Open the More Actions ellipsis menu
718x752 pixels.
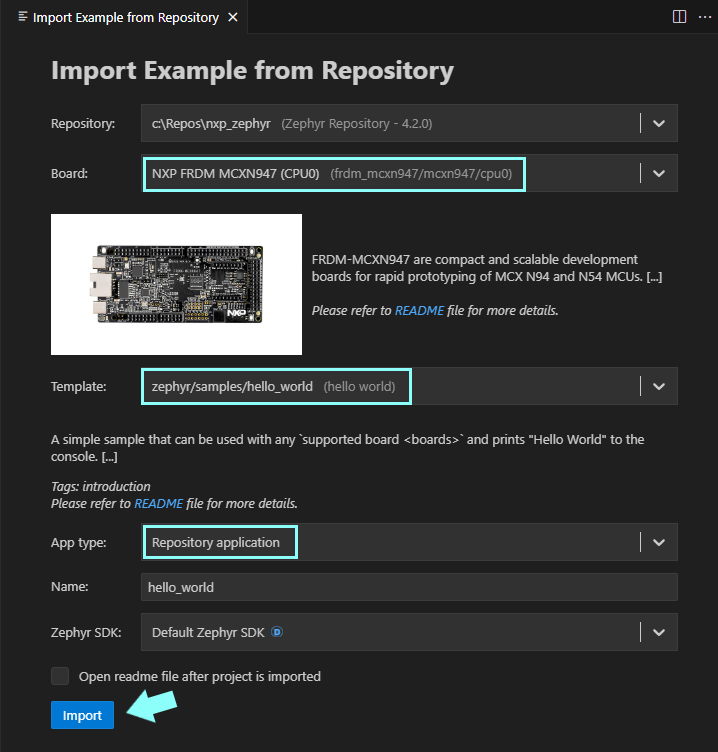(x=705, y=17)
